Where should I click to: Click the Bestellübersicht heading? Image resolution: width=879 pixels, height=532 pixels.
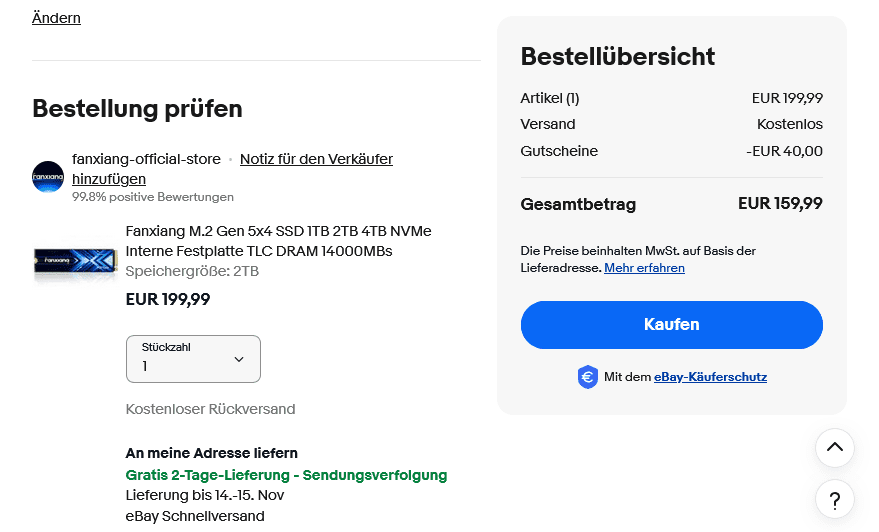(618, 56)
